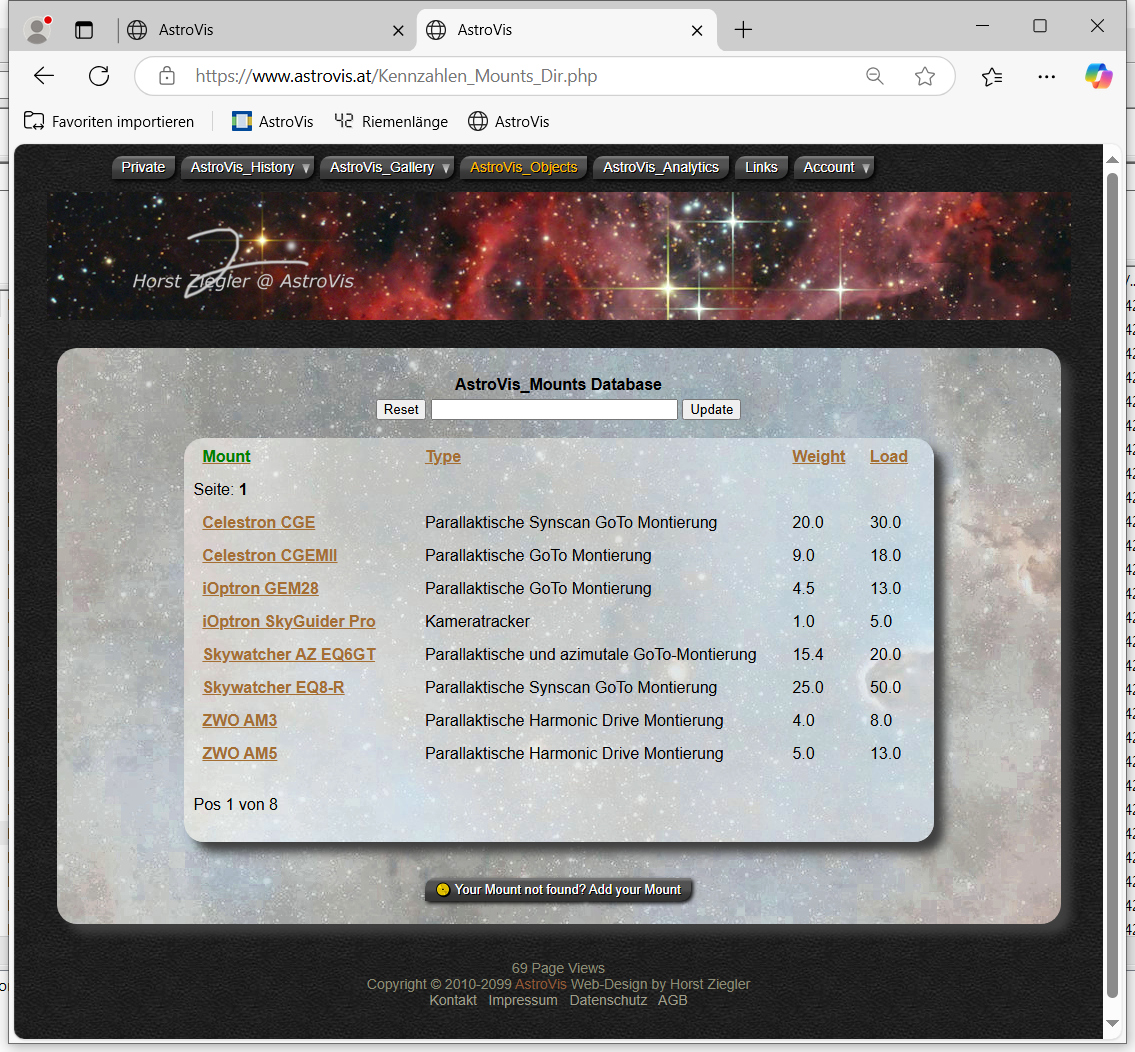Sort table by Load column
Image resolution: width=1135 pixels, height=1052 pixels.
(x=889, y=456)
